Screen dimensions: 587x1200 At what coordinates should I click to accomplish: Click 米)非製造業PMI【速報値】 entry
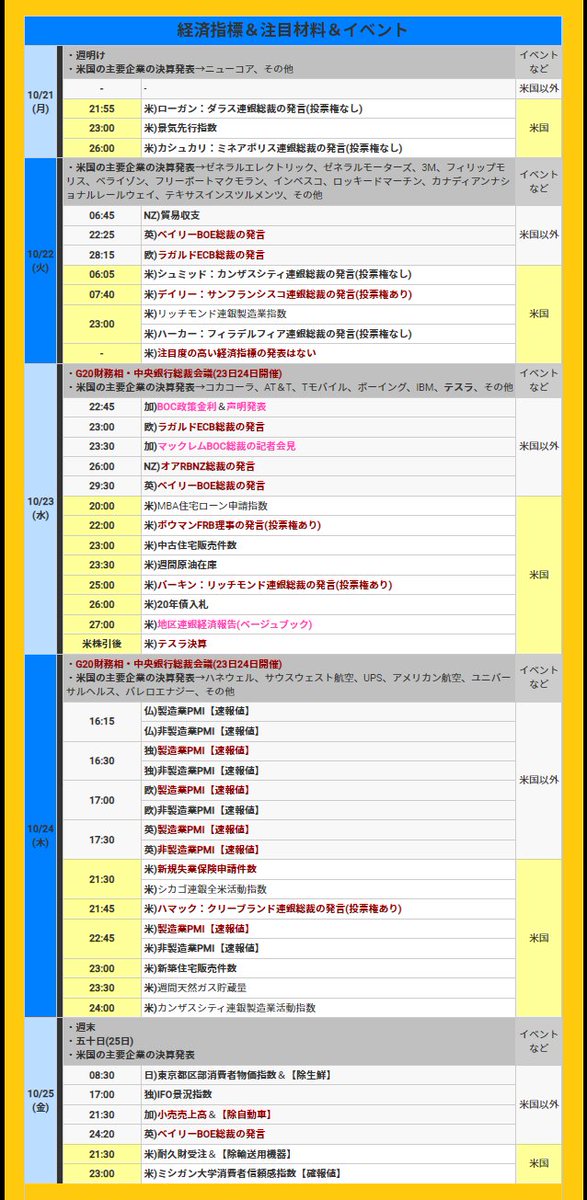click(x=328, y=949)
